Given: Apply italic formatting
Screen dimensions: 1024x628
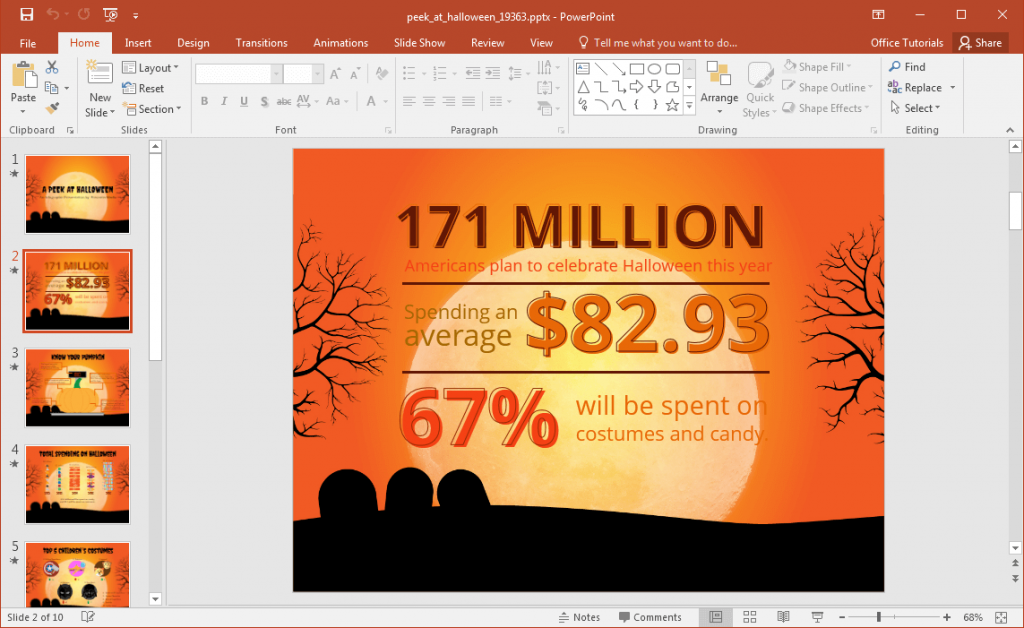Looking at the screenshot, I should tap(224, 101).
